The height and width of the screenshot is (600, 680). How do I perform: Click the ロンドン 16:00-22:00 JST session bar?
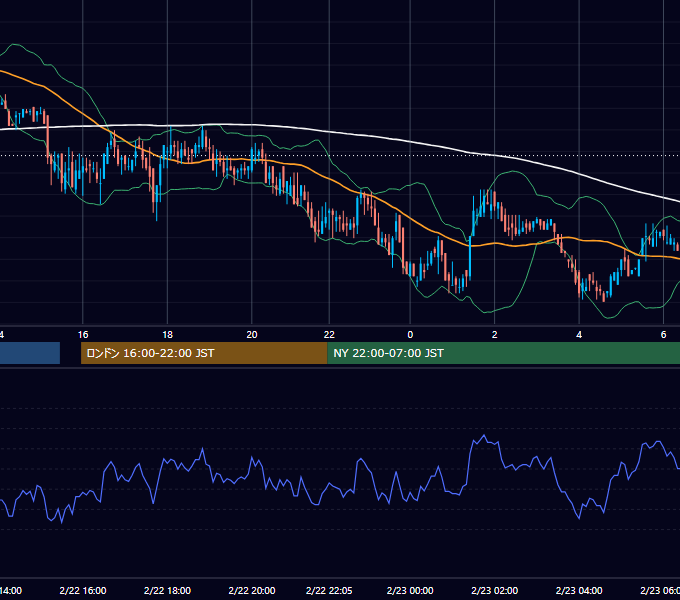click(x=204, y=353)
